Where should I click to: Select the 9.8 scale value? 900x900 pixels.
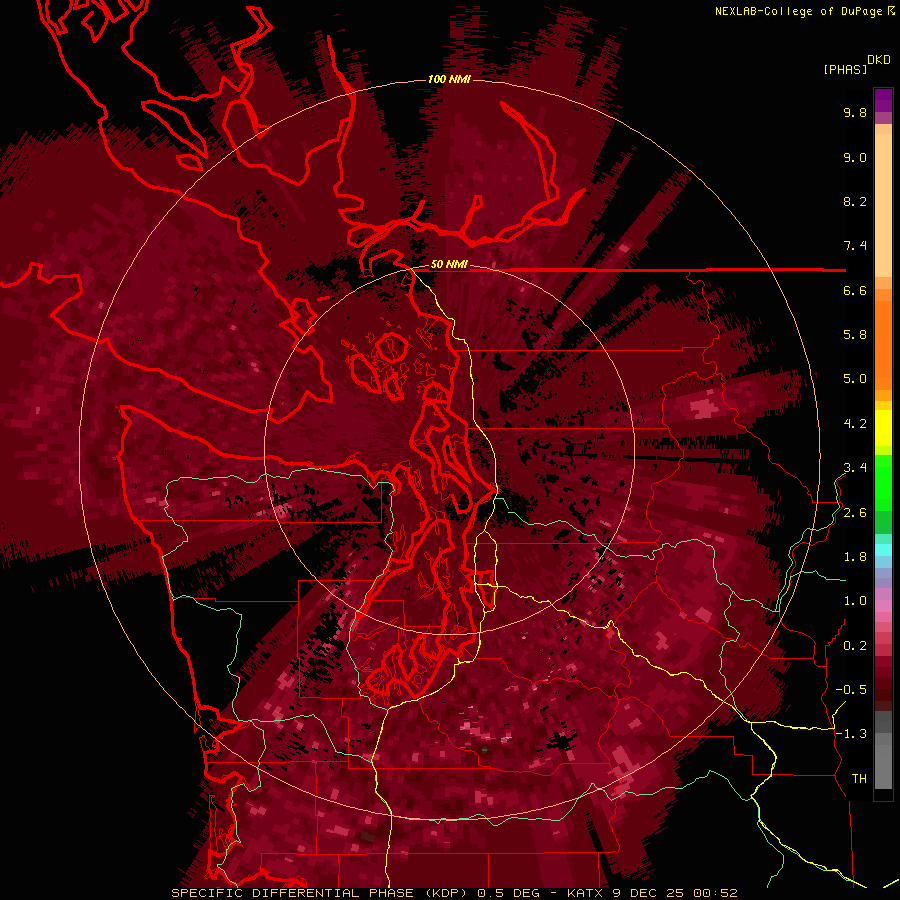855,113
